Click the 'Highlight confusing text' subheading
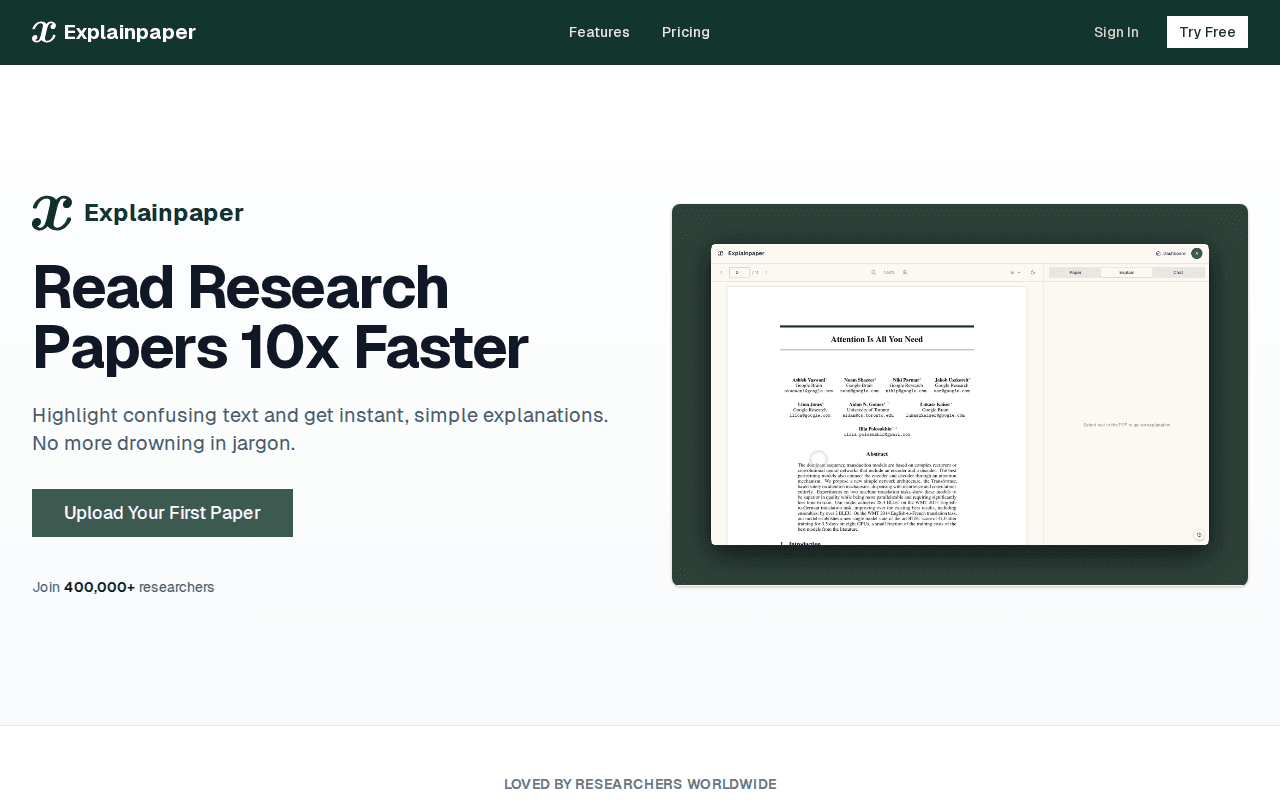The height and width of the screenshot is (800, 1280). click(320, 429)
